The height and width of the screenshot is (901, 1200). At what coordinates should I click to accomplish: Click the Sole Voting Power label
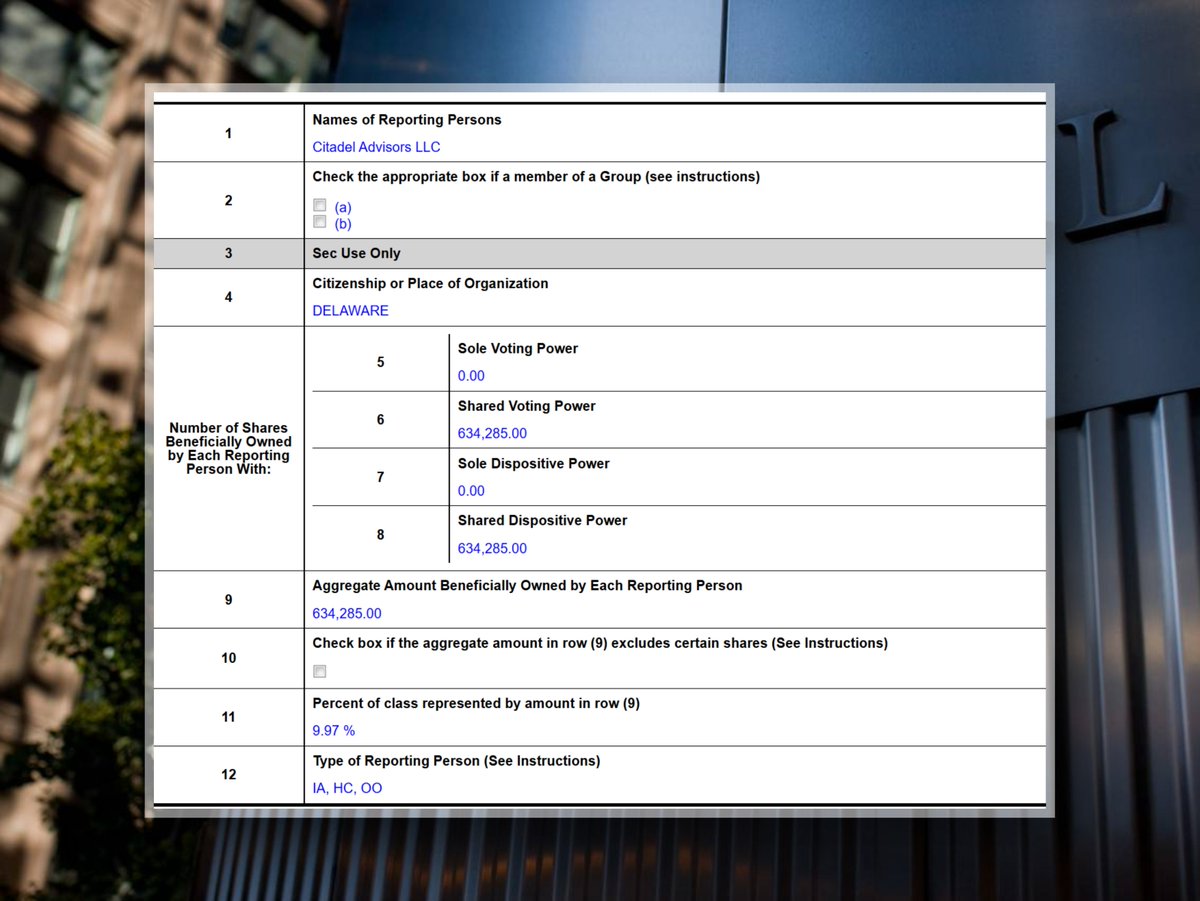[x=518, y=349]
